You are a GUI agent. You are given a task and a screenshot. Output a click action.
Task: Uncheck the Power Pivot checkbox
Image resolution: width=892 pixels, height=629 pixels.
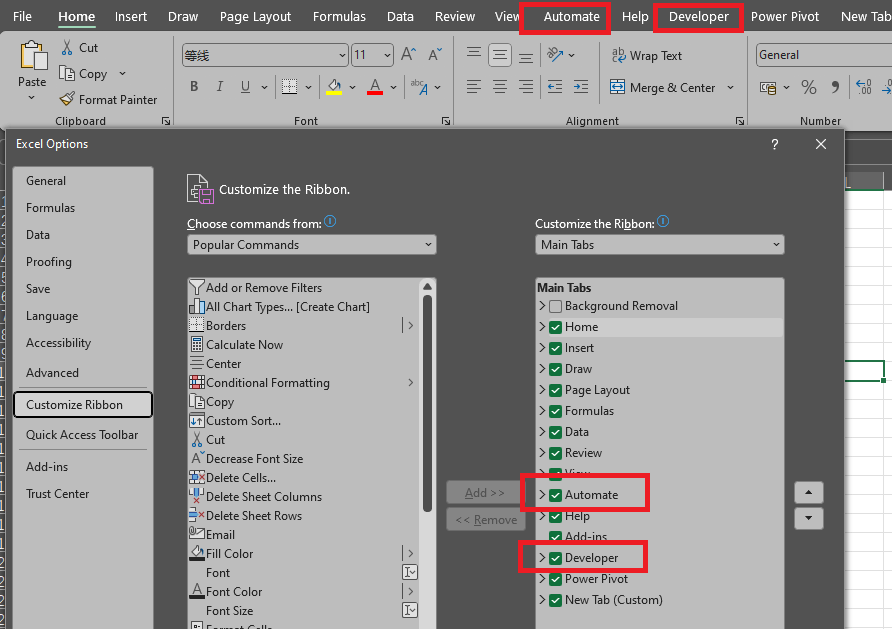click(x=556, y=580)
